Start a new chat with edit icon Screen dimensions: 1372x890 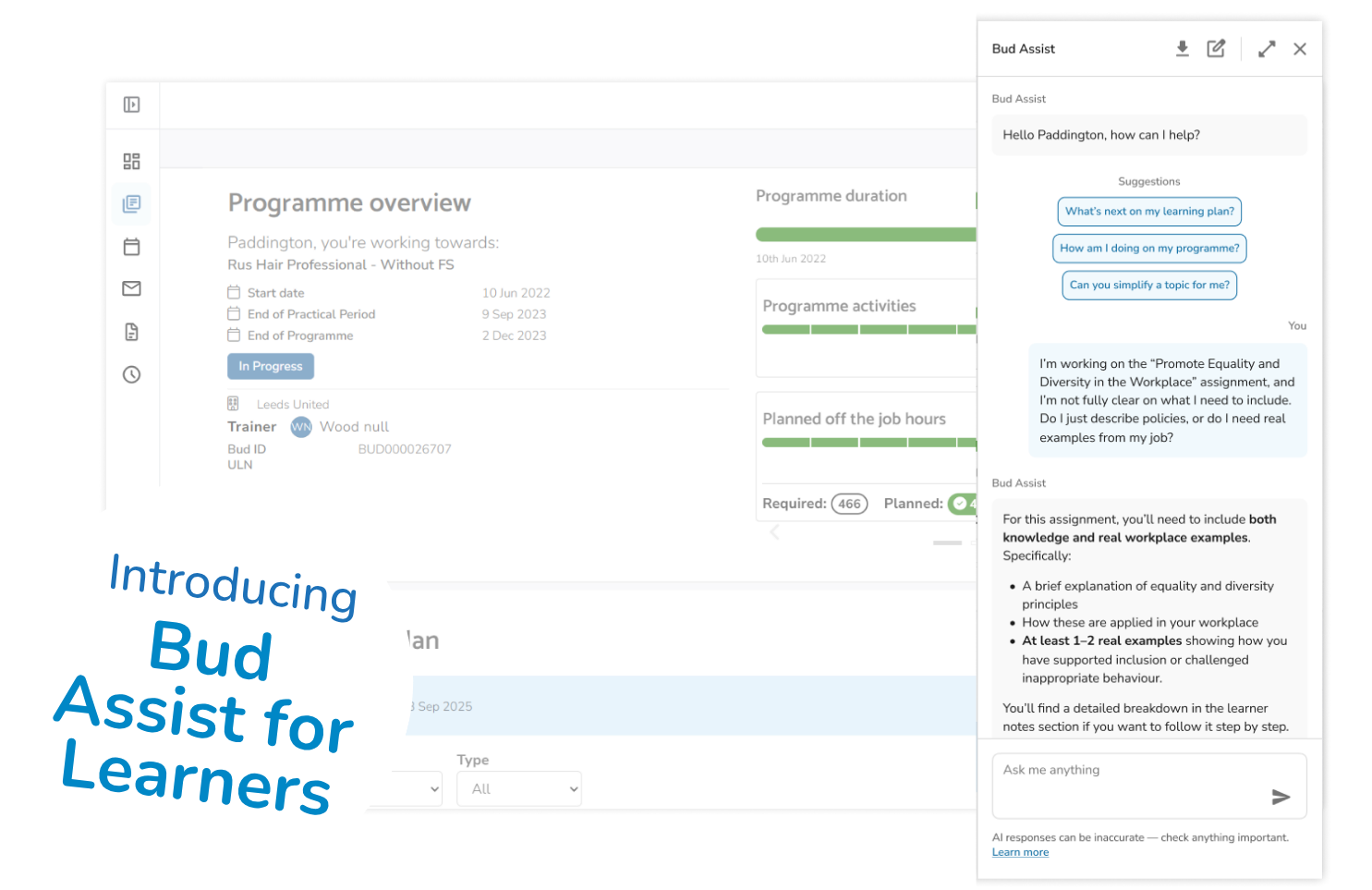point(1216,49)
